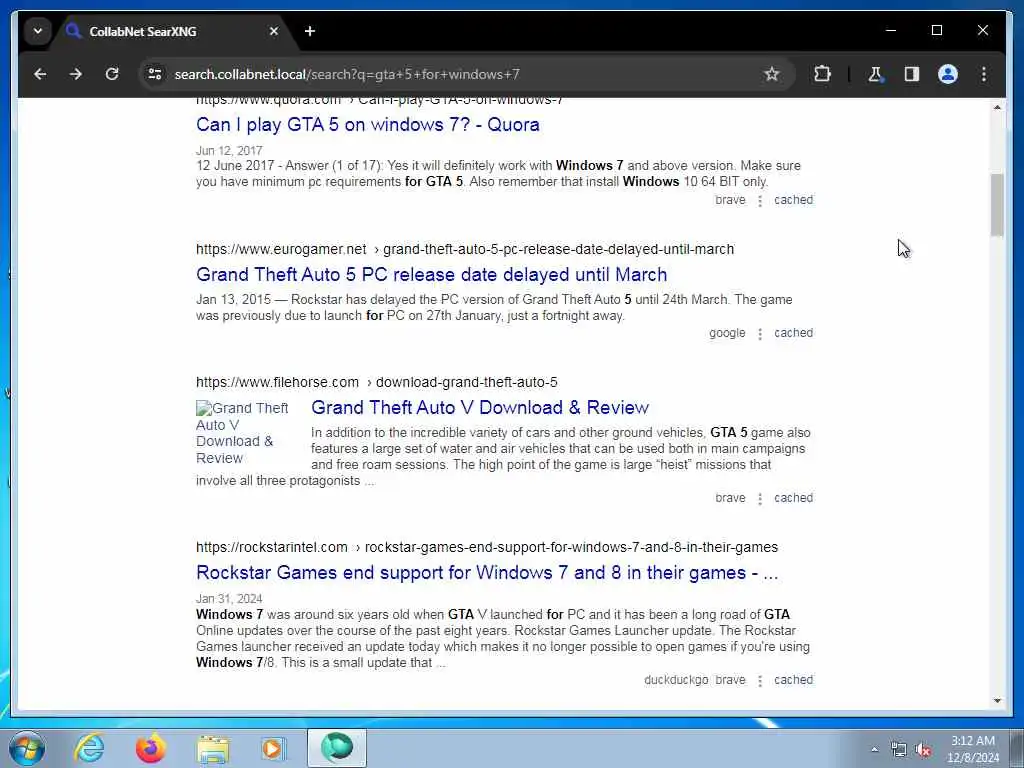Click the scrollbar up arrow
Image resolution: width=1024 pixels, height=768 pixels.
coord(997,106)
